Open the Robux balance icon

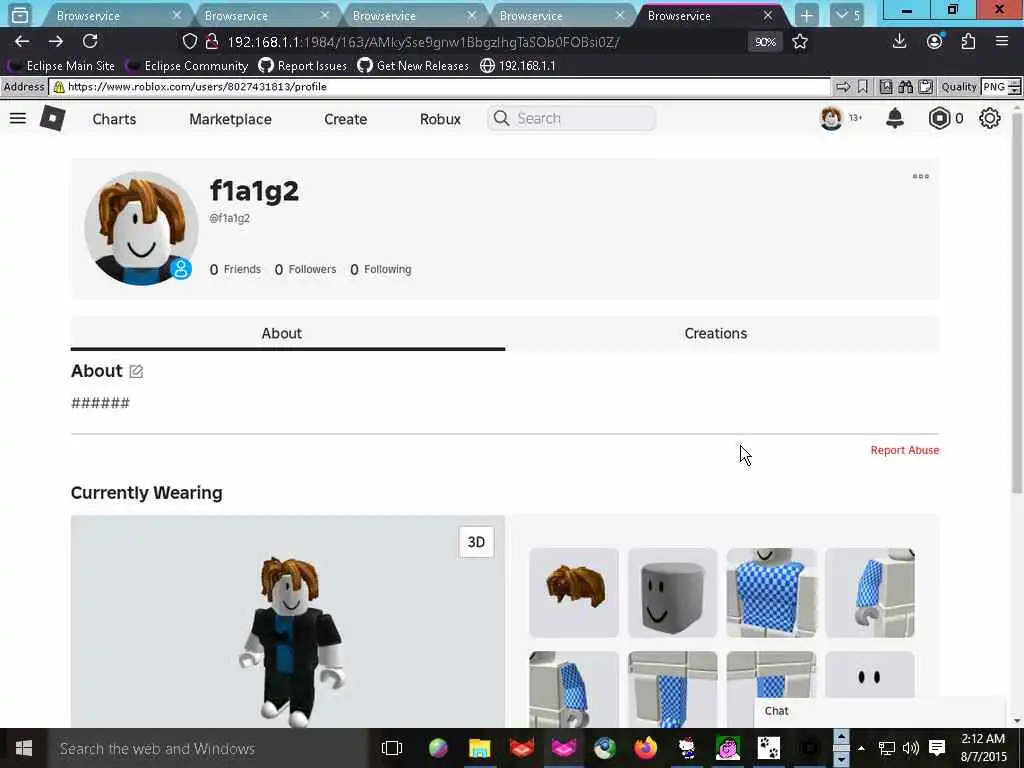point(939,118)
